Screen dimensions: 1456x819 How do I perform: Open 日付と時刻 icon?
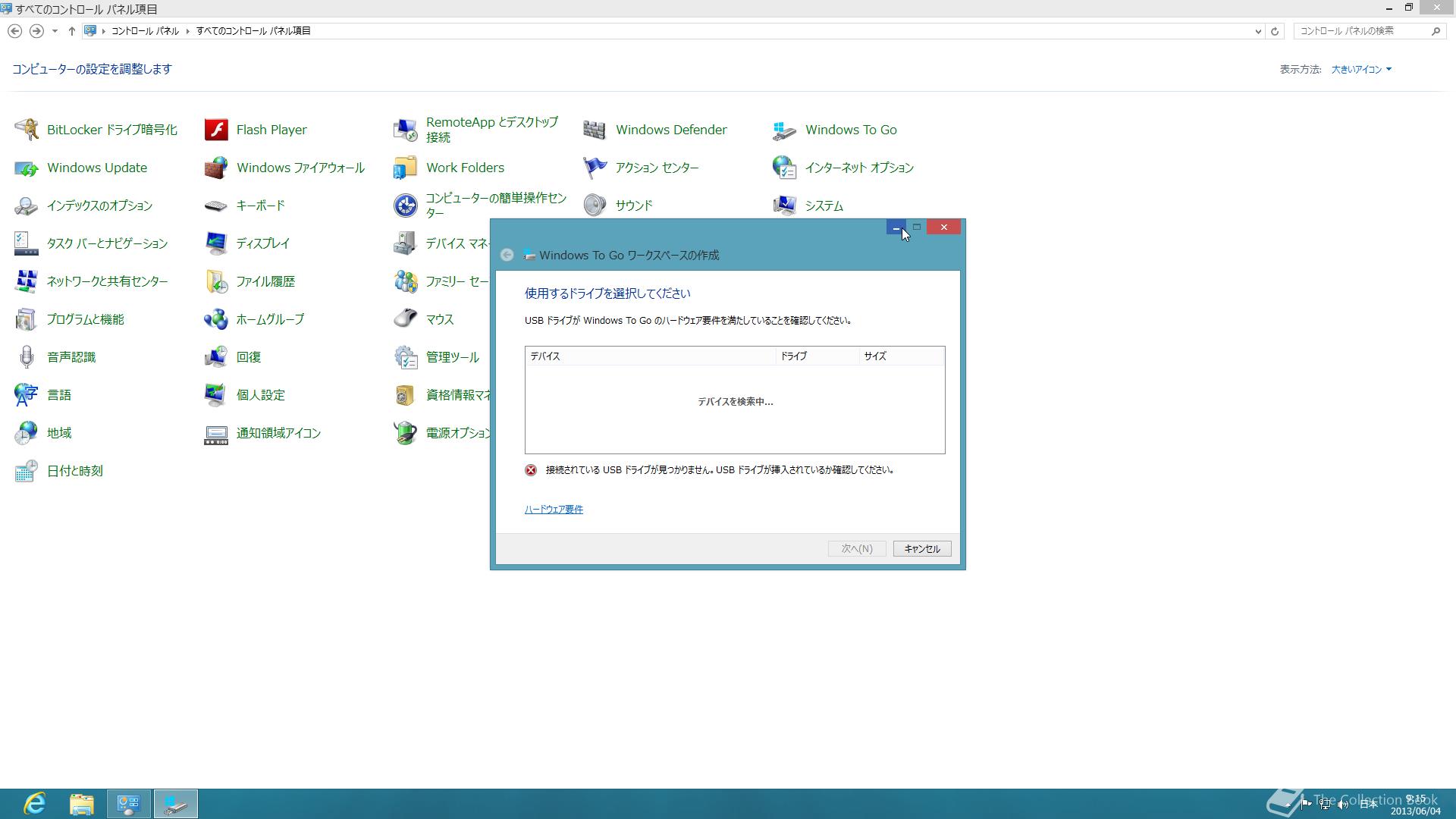tap(27, 471)
